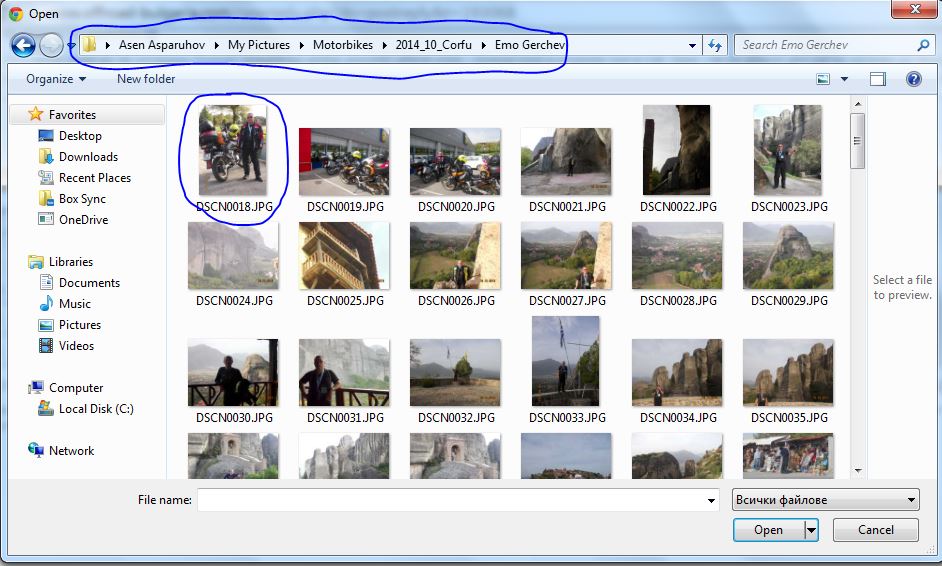Open the Help question mark icon
The image size is (942, 566).
pos(914,79)
